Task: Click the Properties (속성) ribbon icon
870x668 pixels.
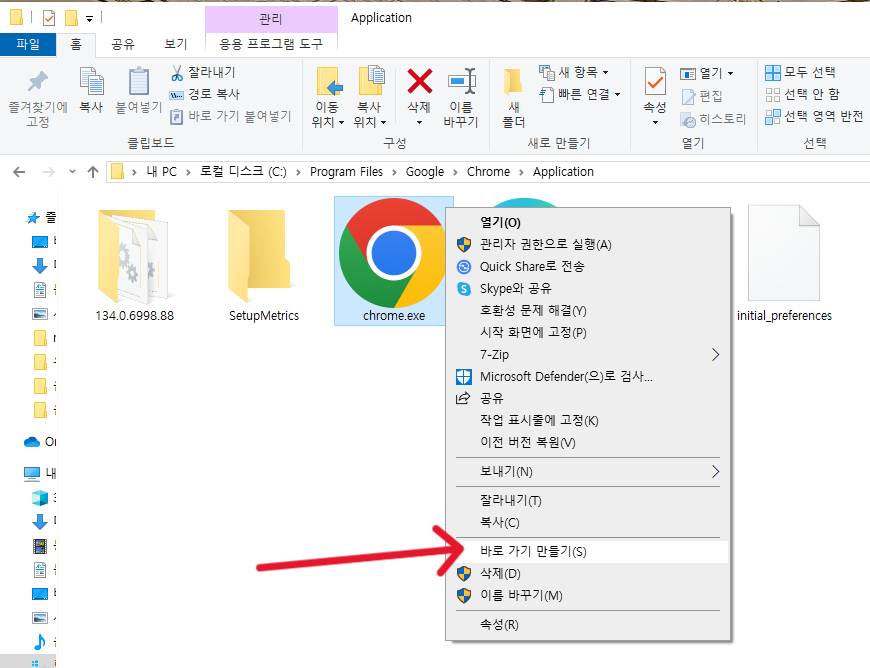Action: 655,82
